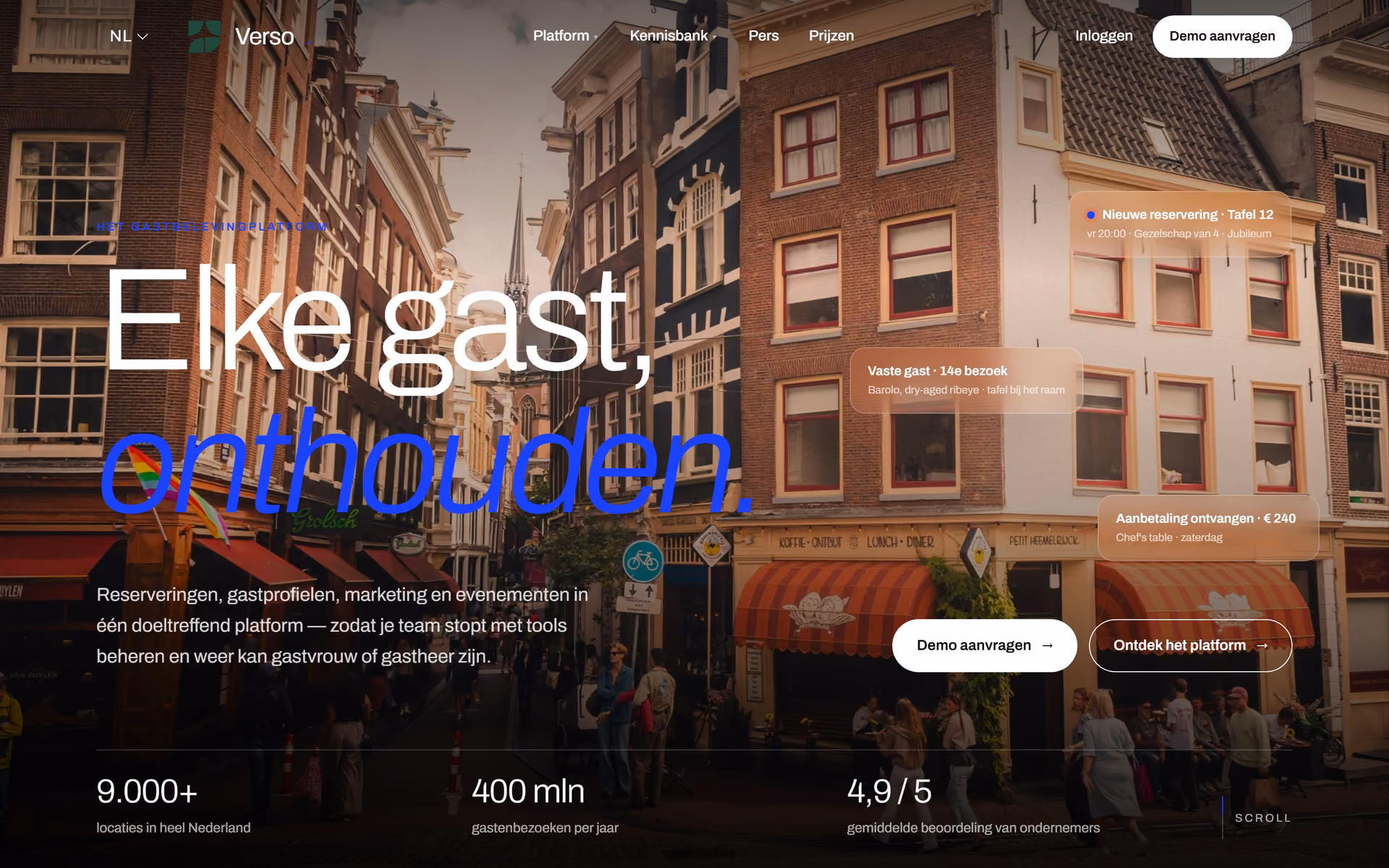Expand the Kennisbank menu
The image size is (1389, 868).
(673, 35)
